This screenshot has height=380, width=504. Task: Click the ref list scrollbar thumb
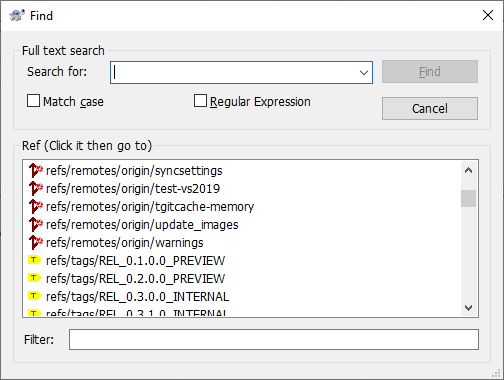click(468, 198)
